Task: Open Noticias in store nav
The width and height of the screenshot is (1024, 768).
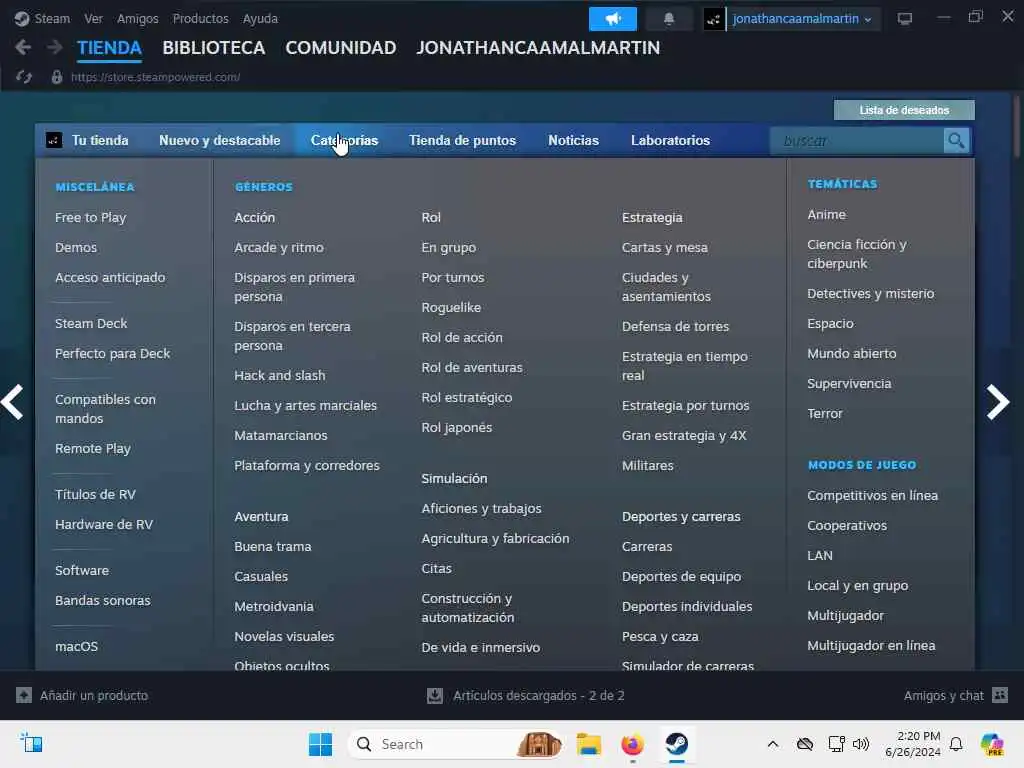Action: [x=573, y=140]
